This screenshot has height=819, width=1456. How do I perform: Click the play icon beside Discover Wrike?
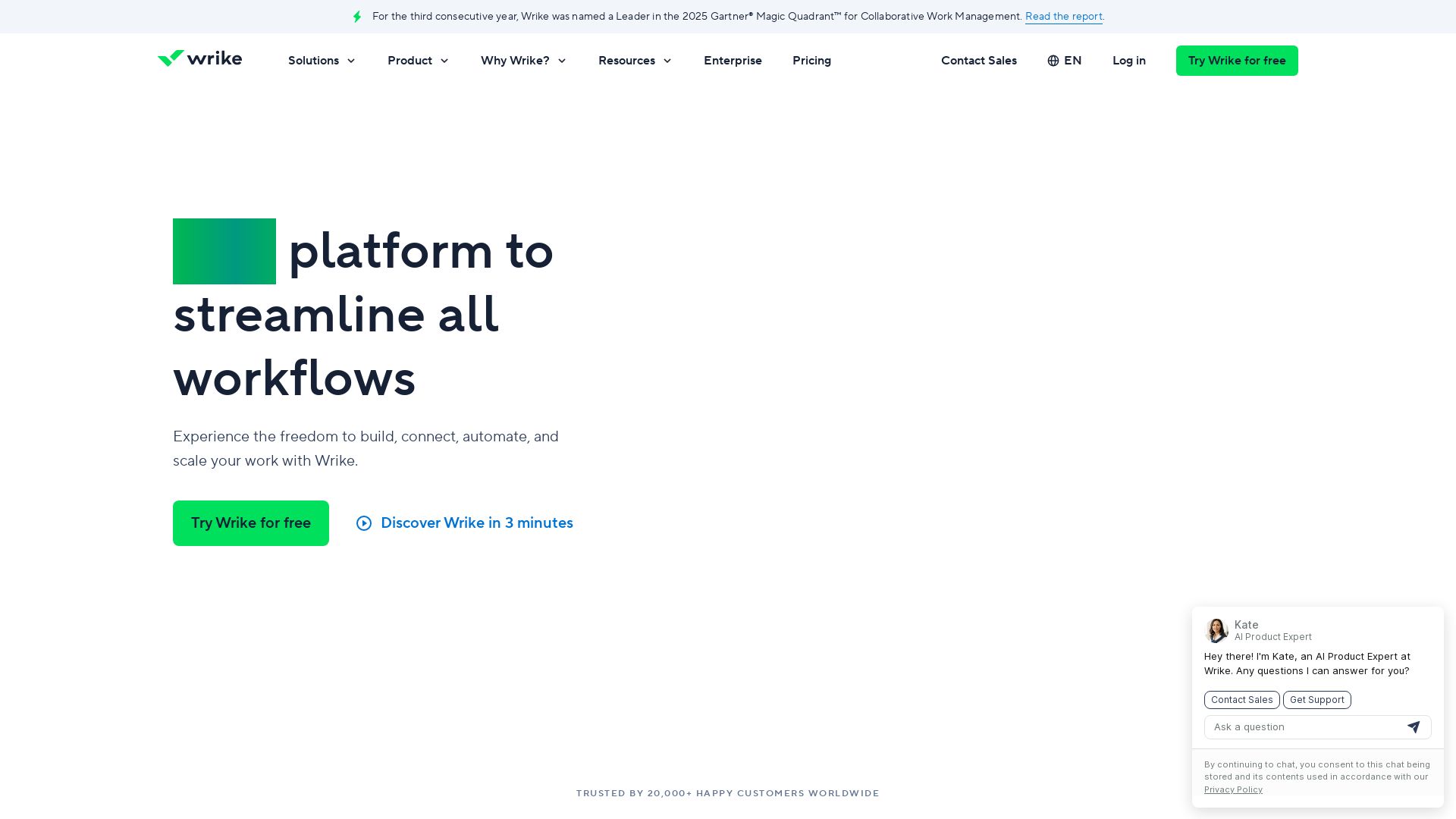[364, 523]
